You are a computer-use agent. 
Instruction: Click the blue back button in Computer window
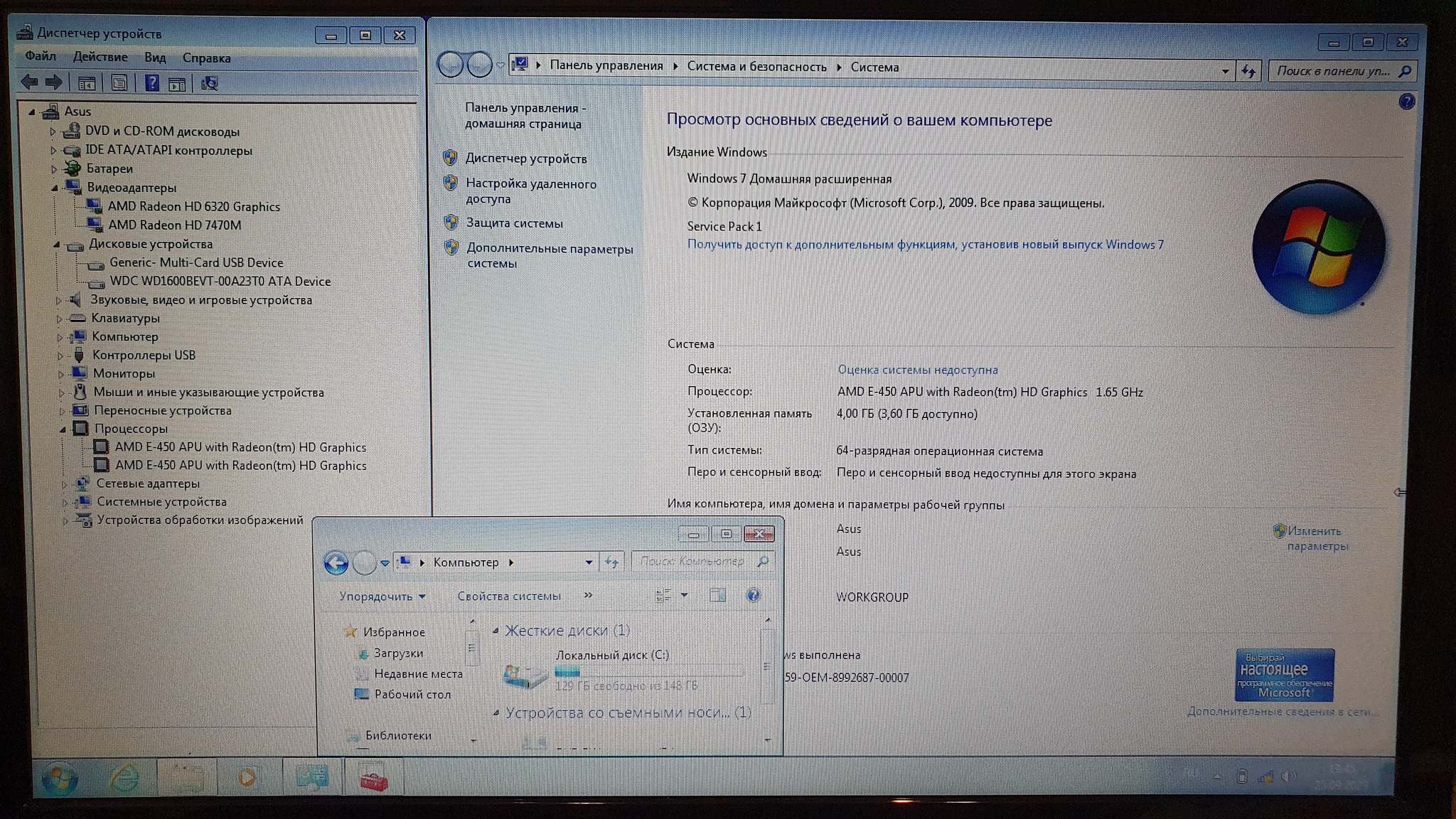click(x=336, y=563)
